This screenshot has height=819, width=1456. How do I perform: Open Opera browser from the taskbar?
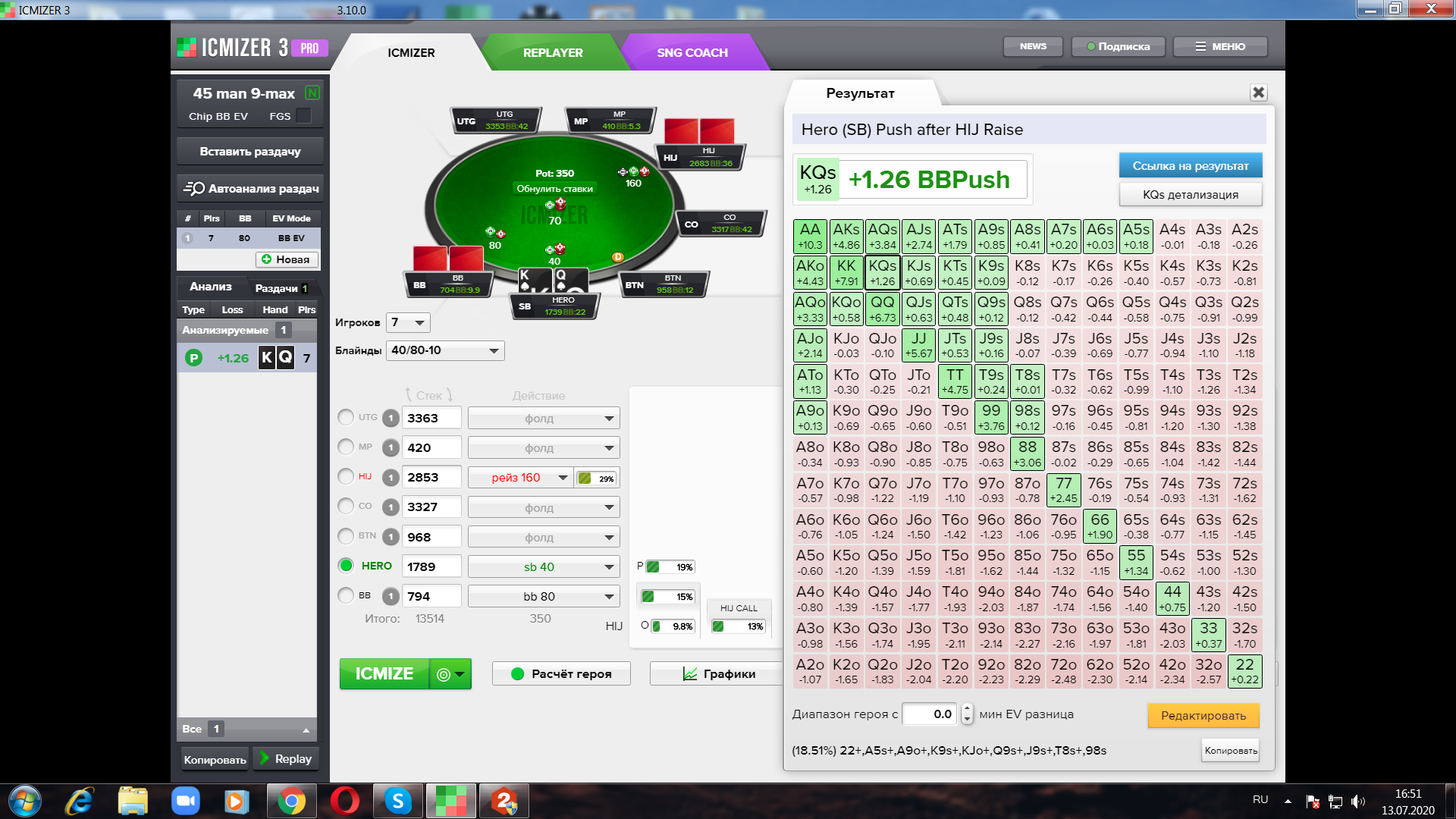(345, 801)
